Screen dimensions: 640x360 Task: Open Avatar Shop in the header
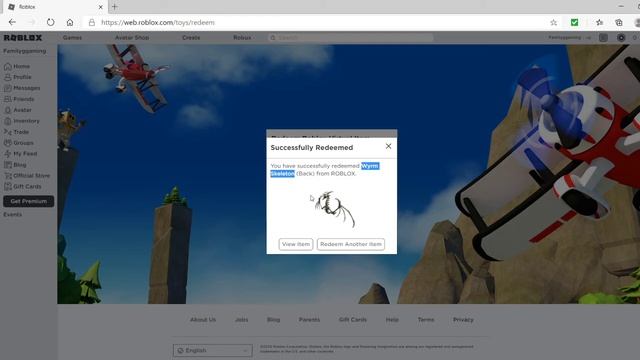[132, 38]
